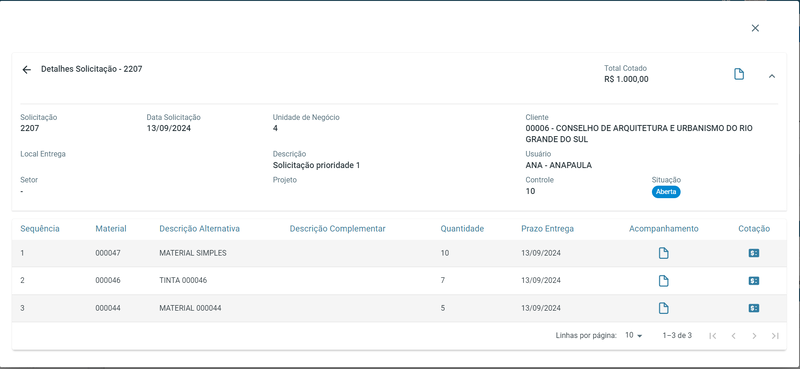The width and height of the screenshot is (800, 369).
Task: Select material code 000044 cell
Action: [108, 308]
